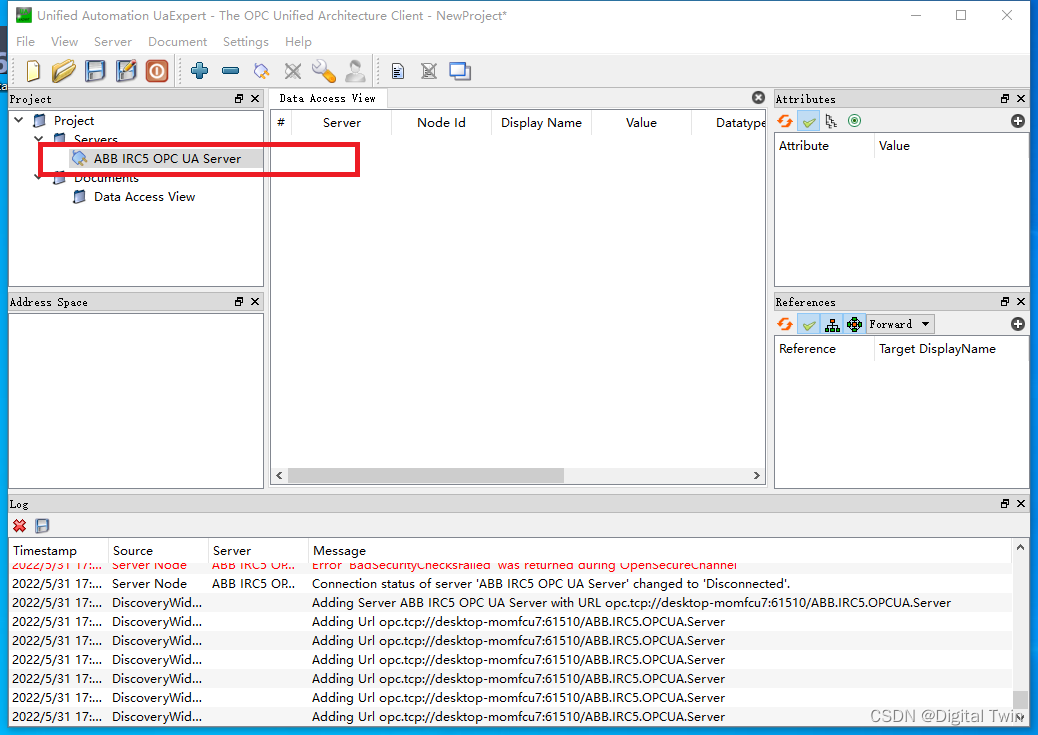
Task: Collapse the Project root tree node
Action: pos(19,120)
